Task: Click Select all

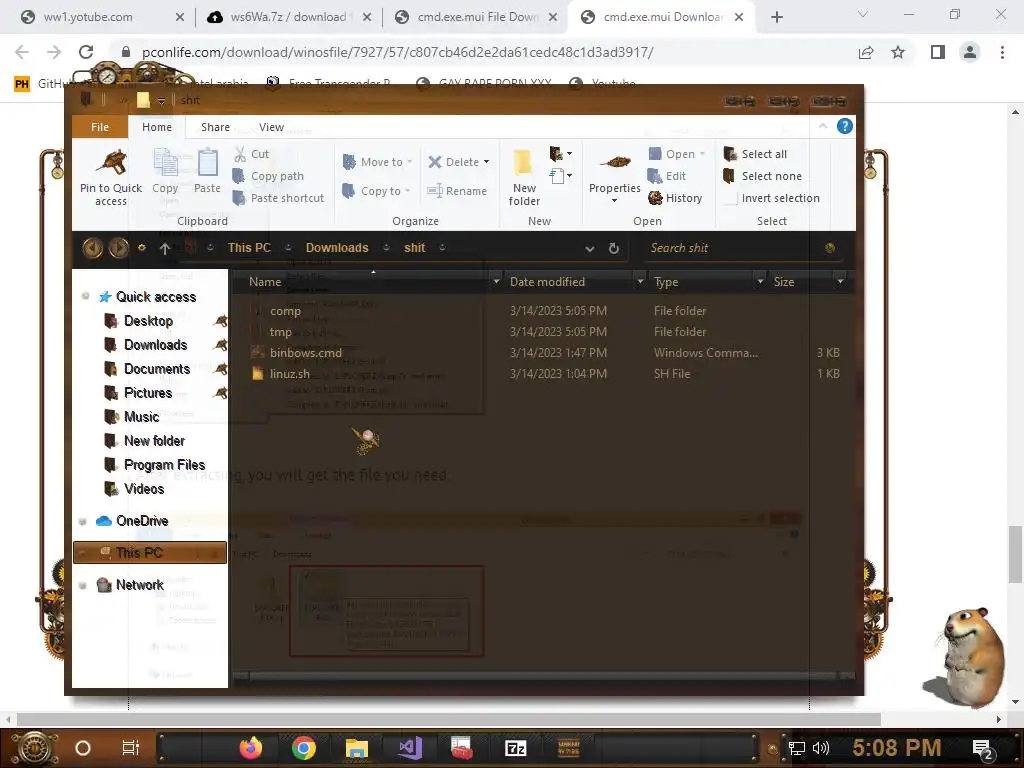Action: tap(756, 154)
